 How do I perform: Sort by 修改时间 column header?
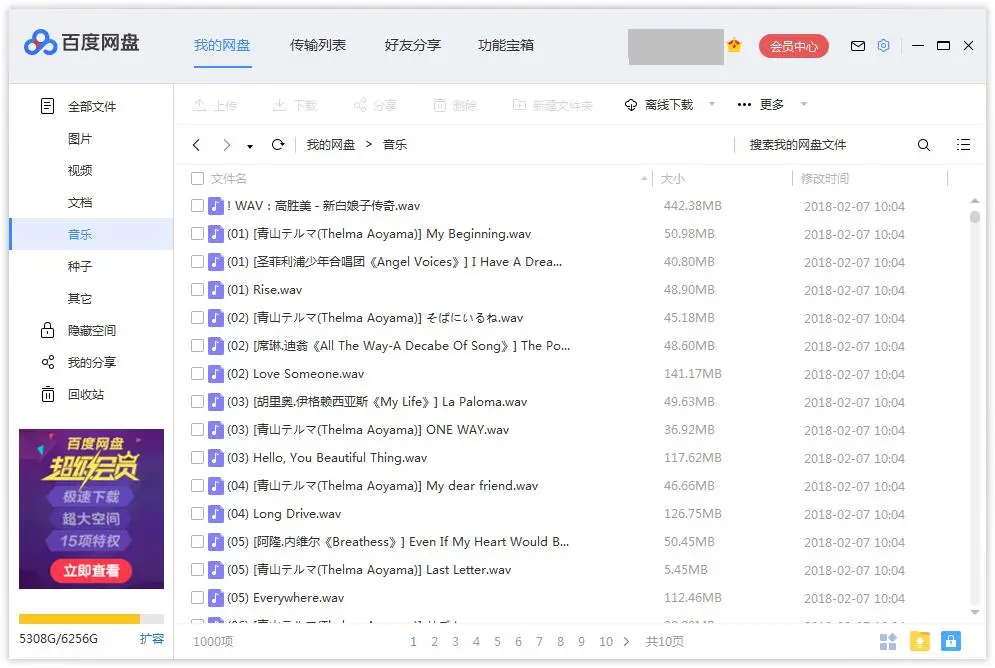pos(825,179)
